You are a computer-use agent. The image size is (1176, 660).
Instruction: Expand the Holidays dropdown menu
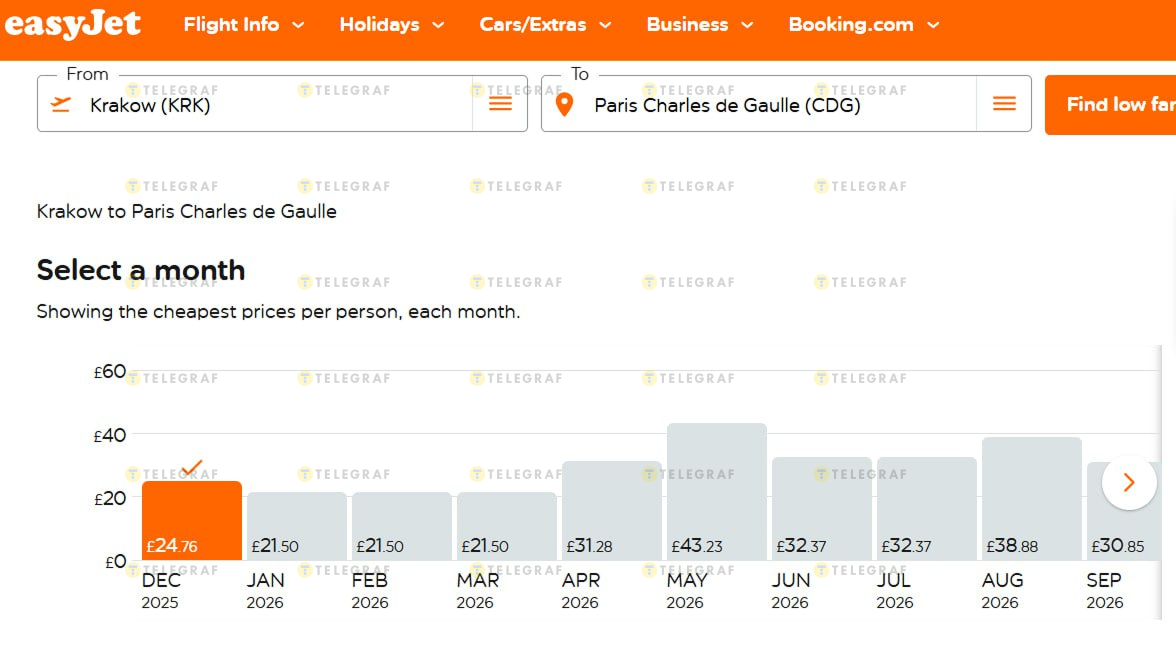point(391,25)
